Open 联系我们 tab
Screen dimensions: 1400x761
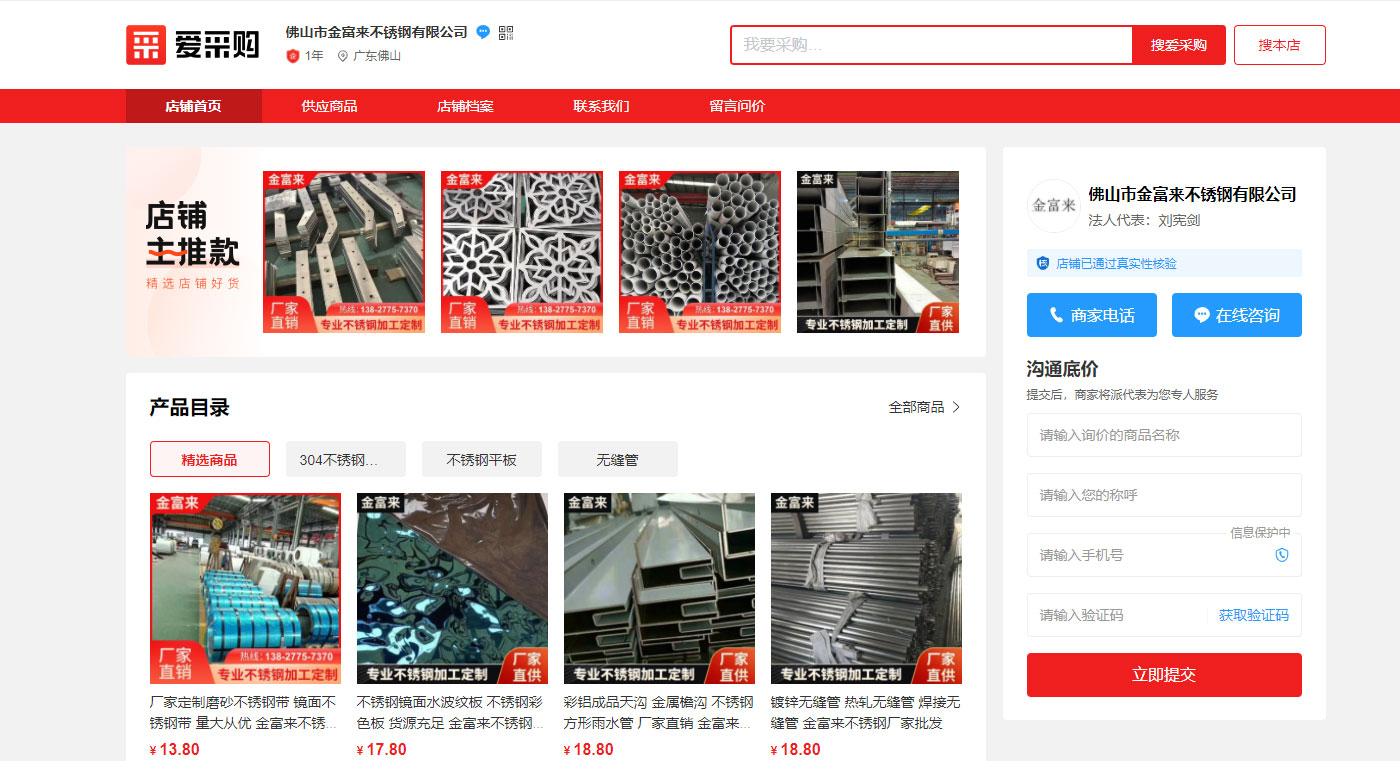pos(602,106)
